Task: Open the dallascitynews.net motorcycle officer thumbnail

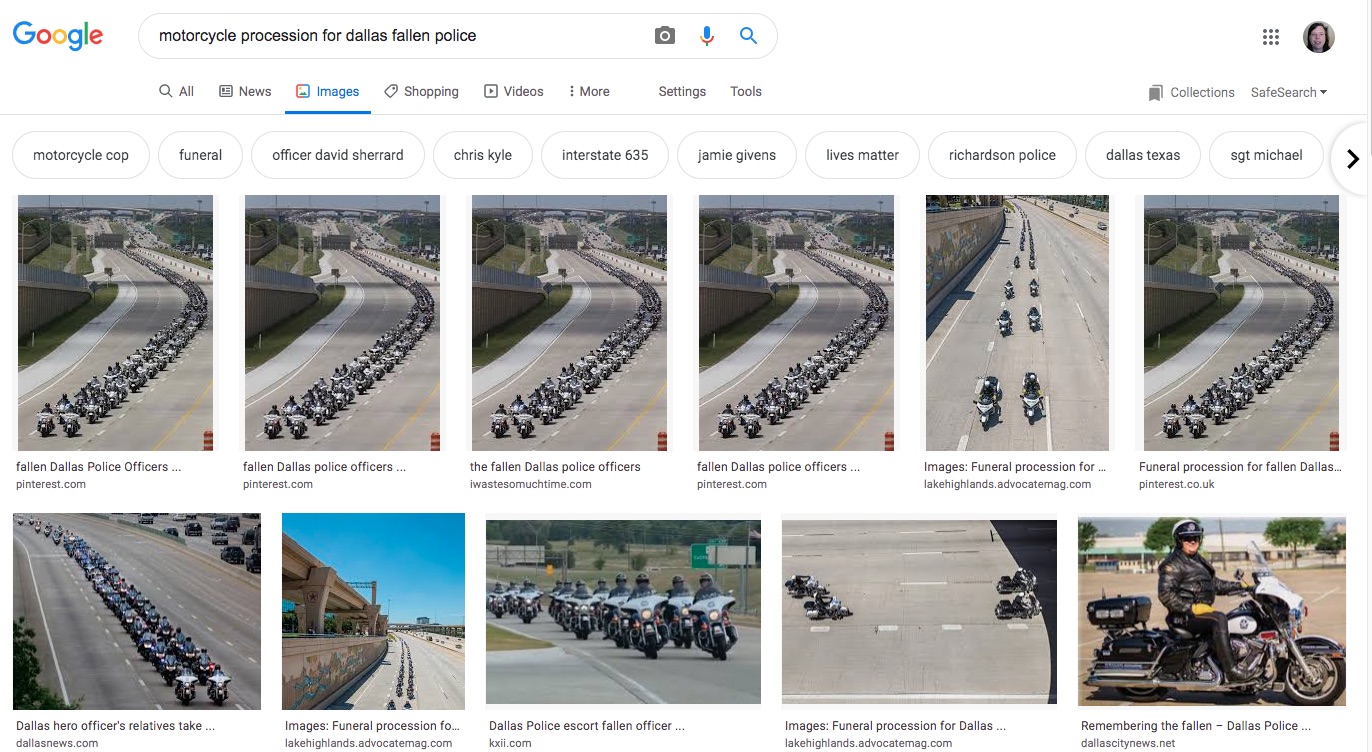Action: pos(1212,612)
